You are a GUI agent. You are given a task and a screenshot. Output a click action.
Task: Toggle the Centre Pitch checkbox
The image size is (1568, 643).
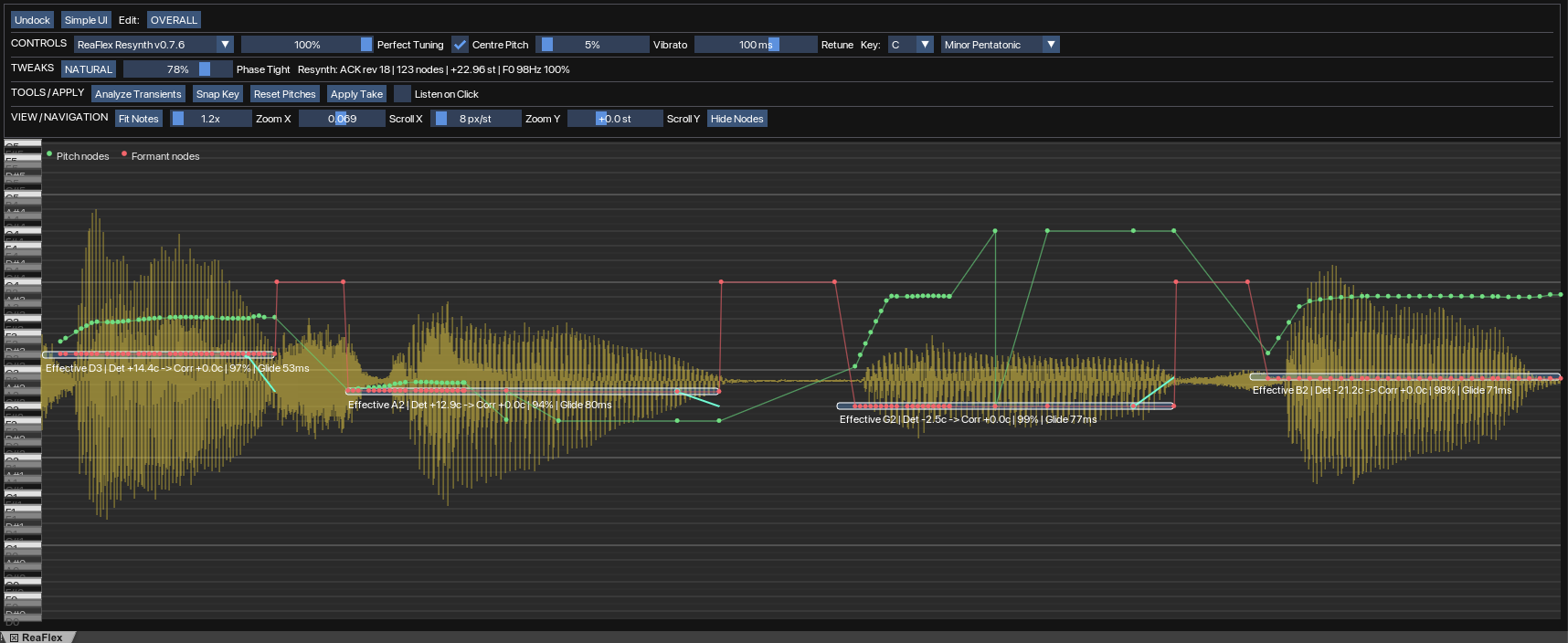pos(460,45)
